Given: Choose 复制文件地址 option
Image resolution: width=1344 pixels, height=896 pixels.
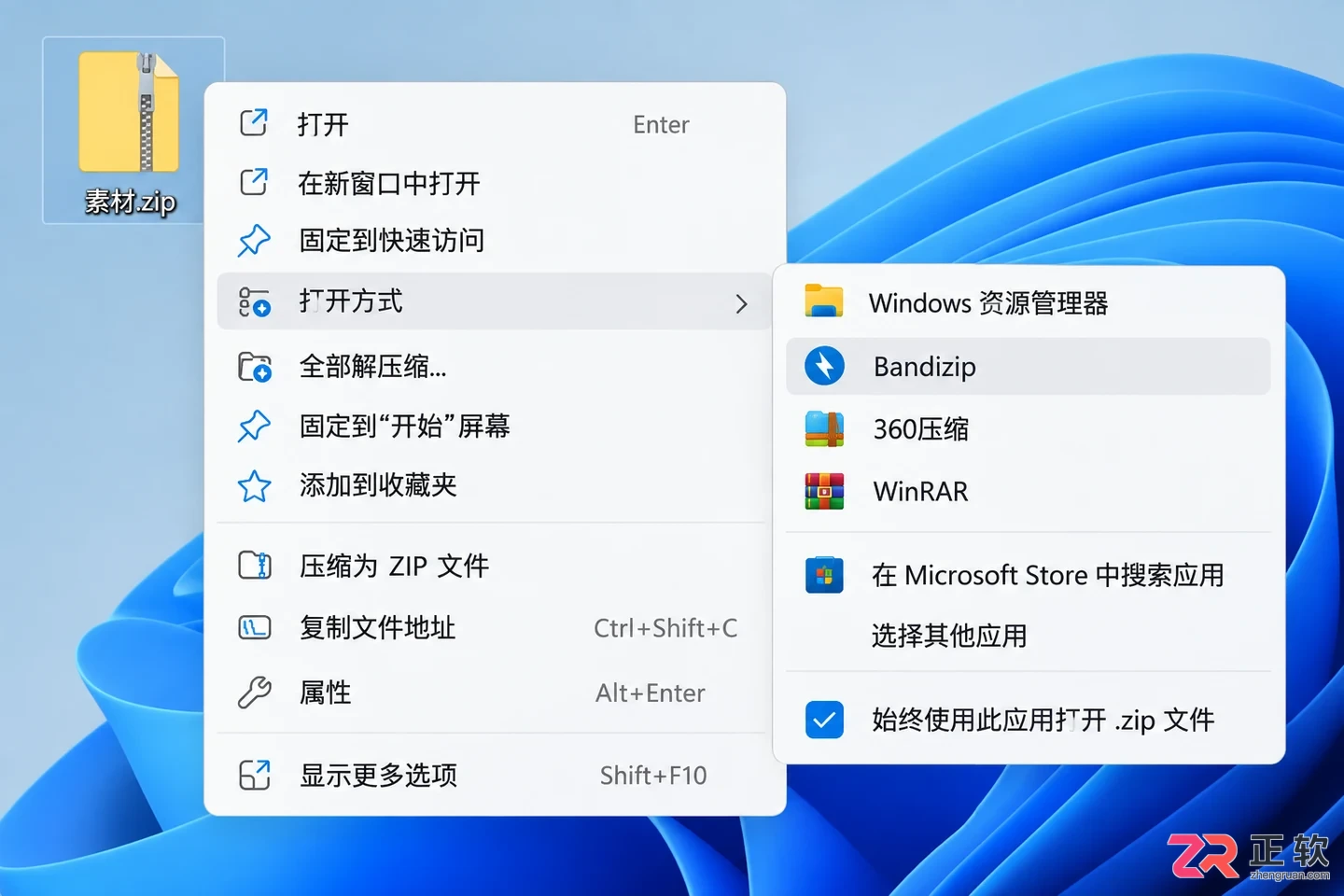Looking at the screenshot, I should 495,628.
